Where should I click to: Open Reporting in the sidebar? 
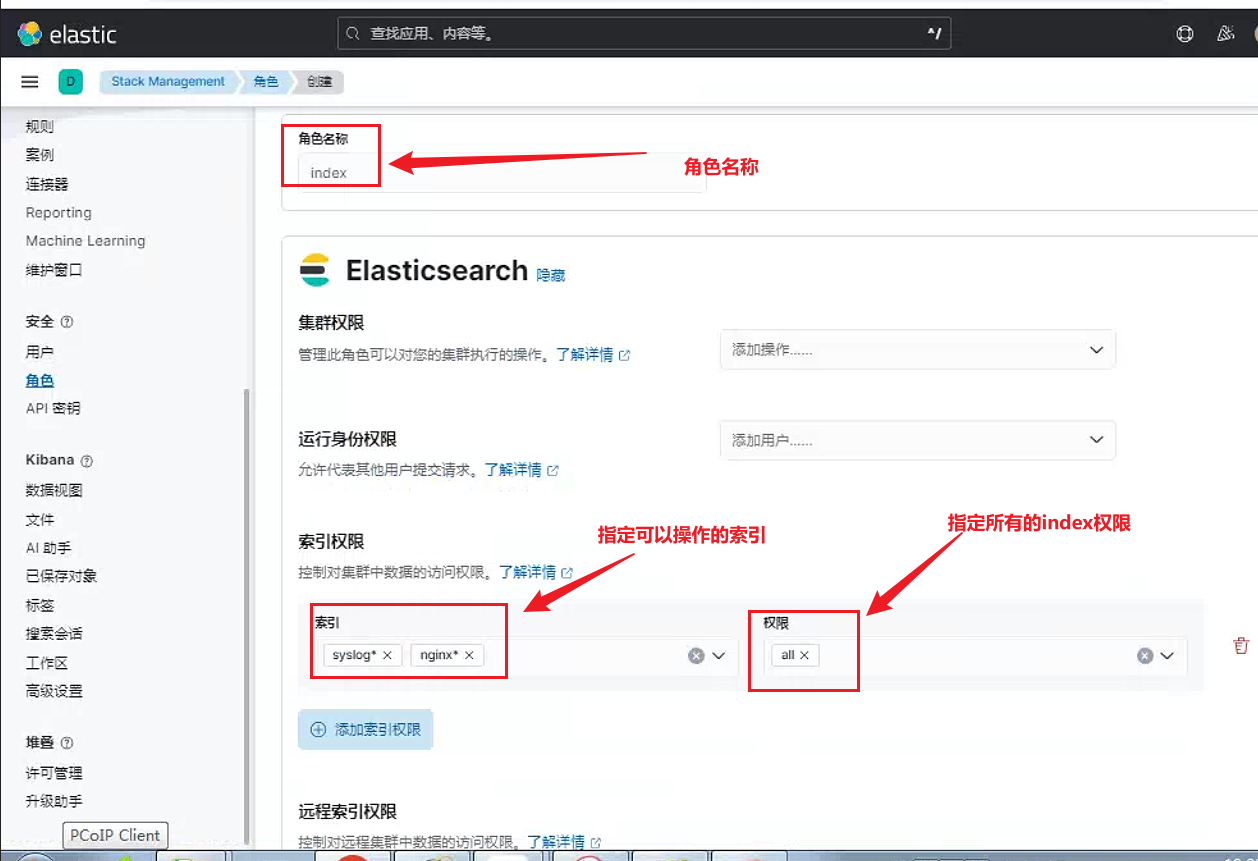coord(58,213)
